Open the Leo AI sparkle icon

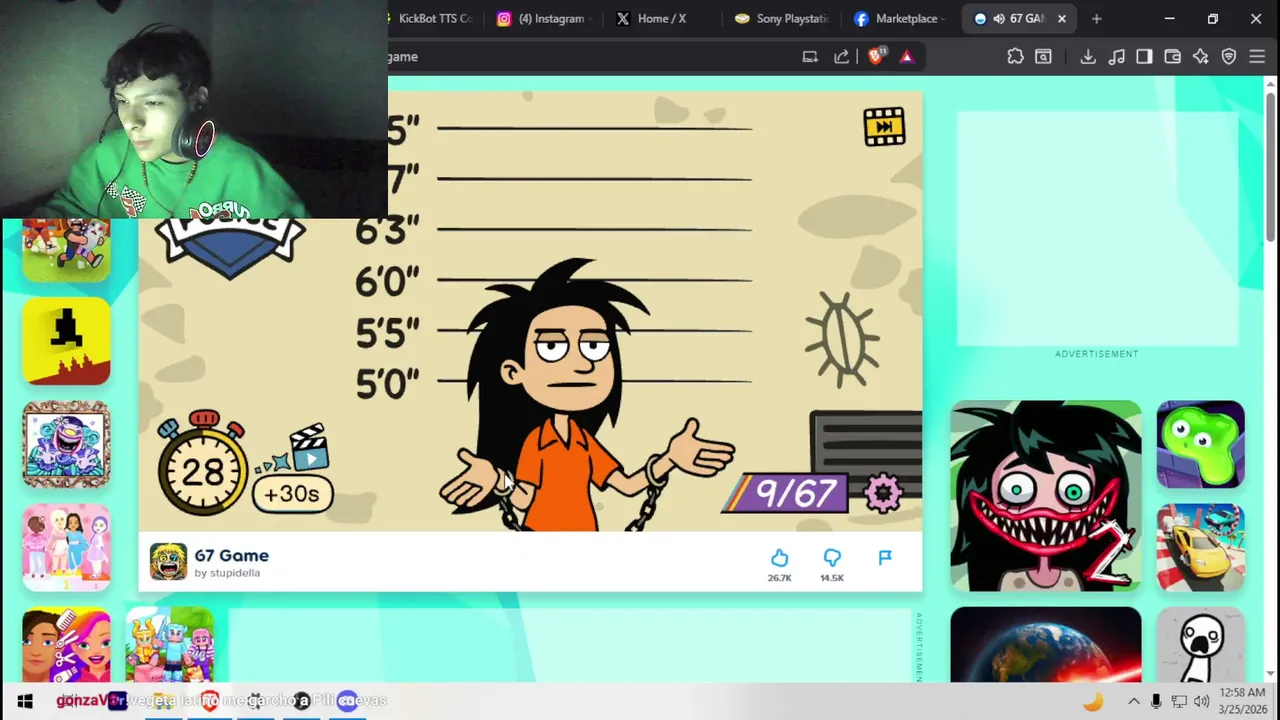(x=1201, y=57)
